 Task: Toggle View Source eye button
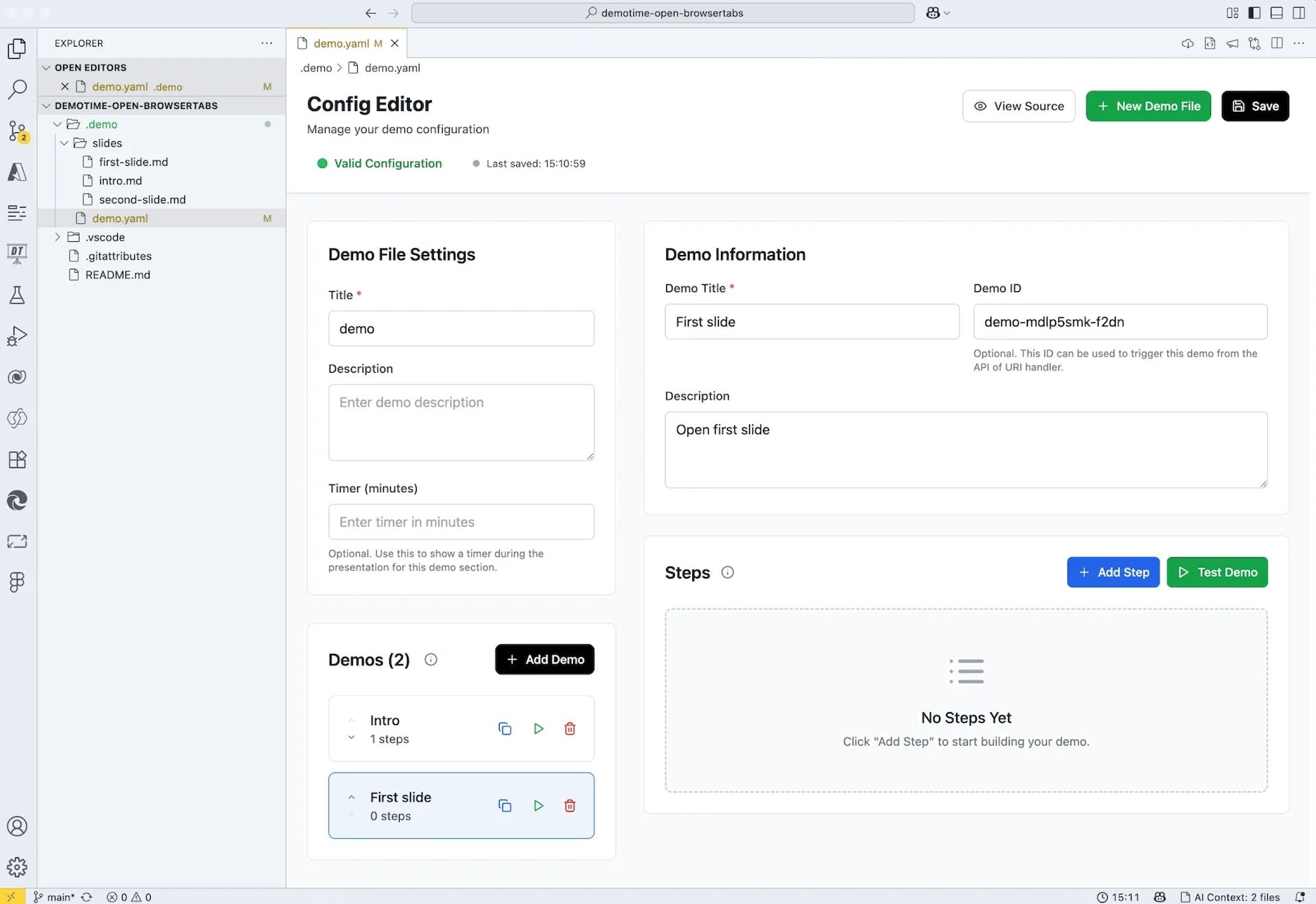click(x=1019, y=106)
